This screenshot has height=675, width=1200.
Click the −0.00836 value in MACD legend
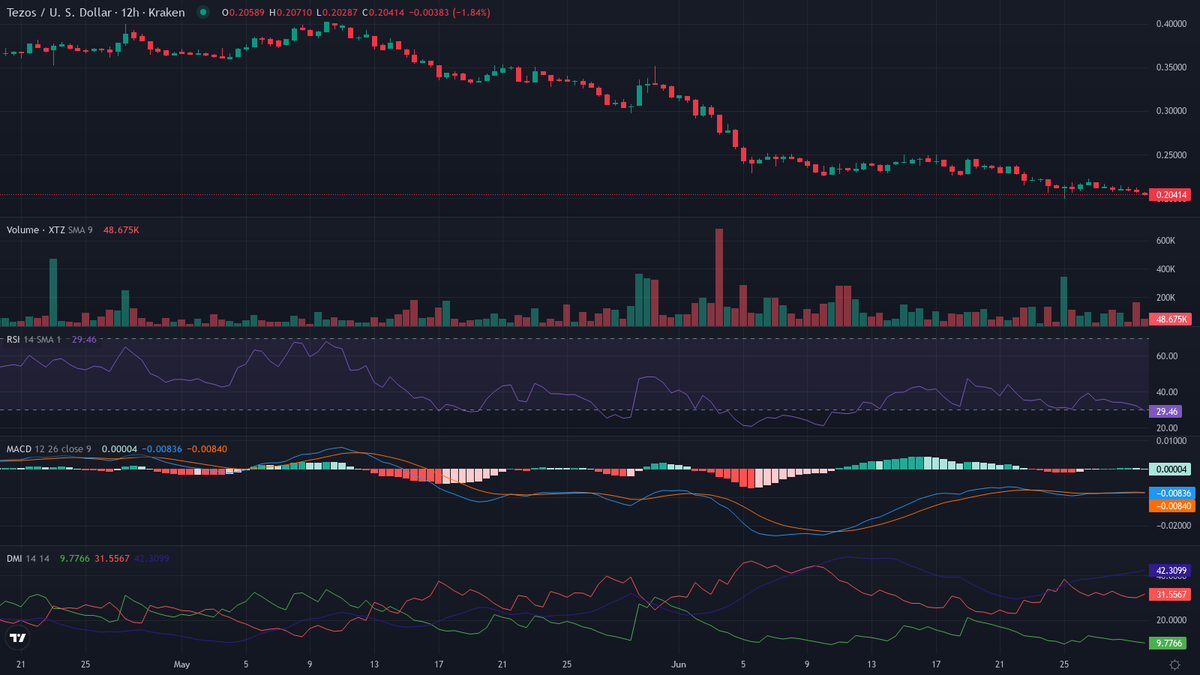[162, 449]
